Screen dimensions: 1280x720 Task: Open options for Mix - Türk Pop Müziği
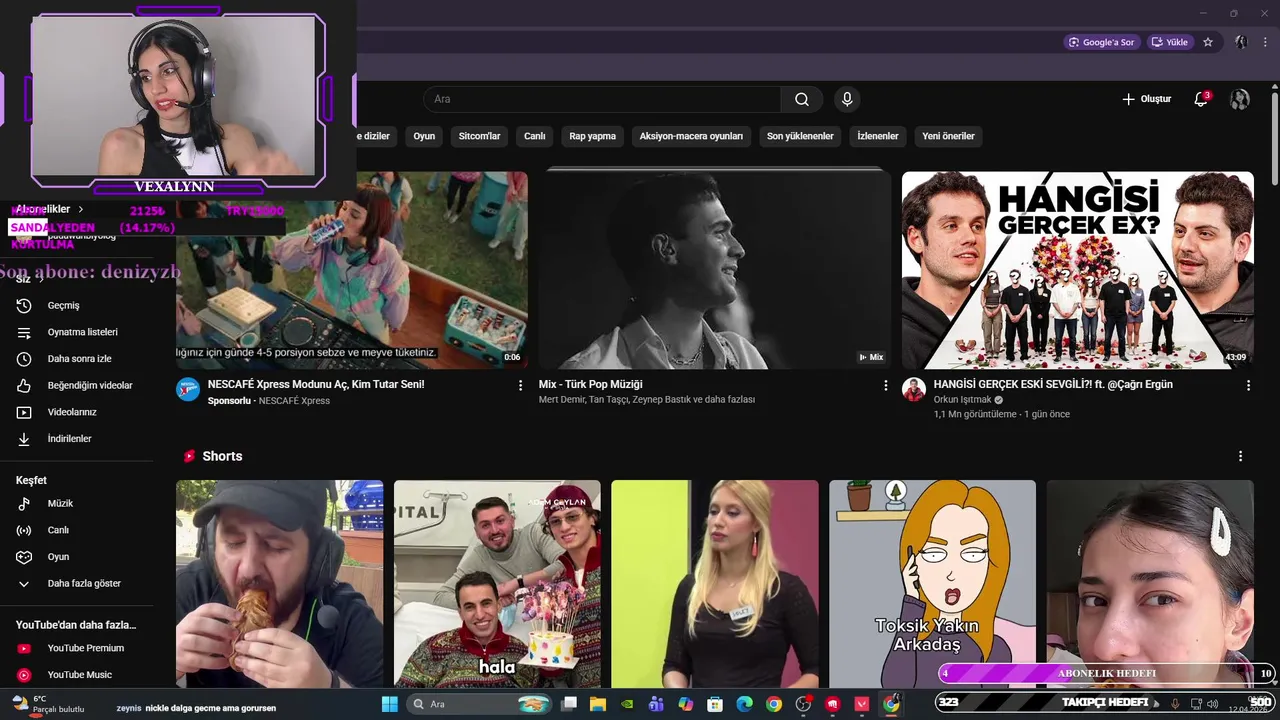pos(885,385)
